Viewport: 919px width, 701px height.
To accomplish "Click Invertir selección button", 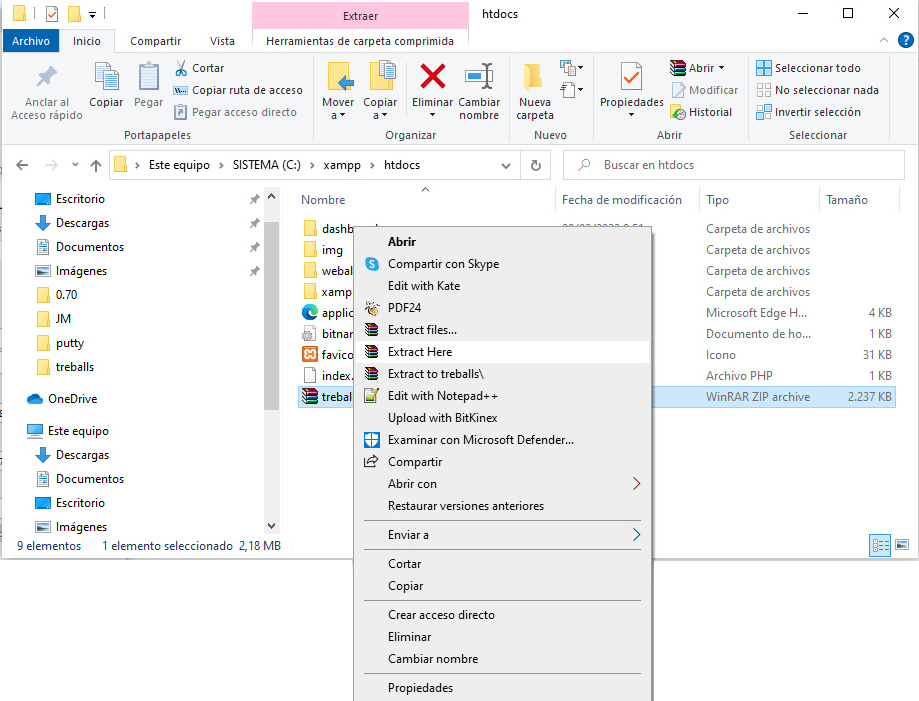I will (809, 112).
